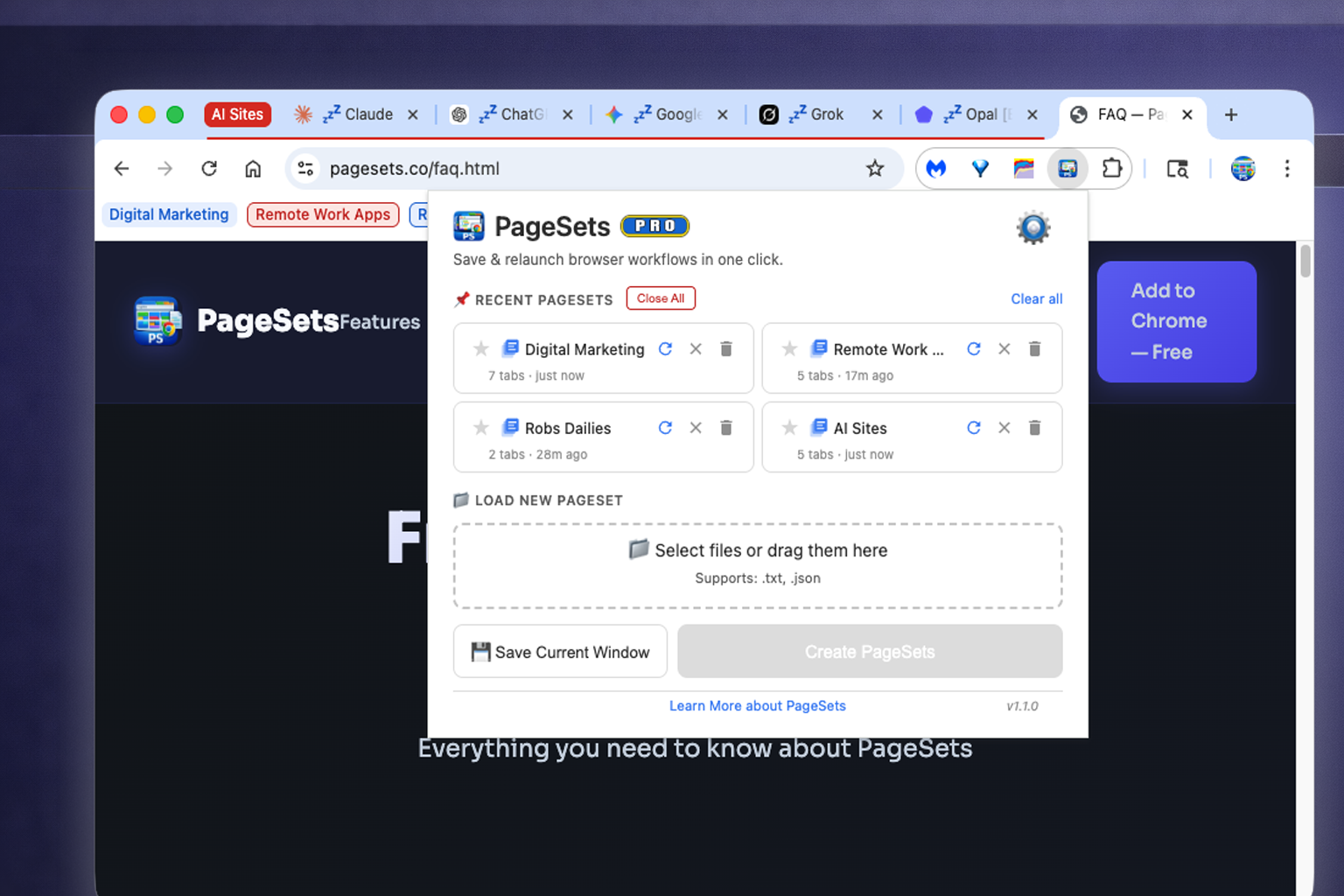Reload the AI Sites pageset in popup

pyautogui.click(x=974, y=428)
